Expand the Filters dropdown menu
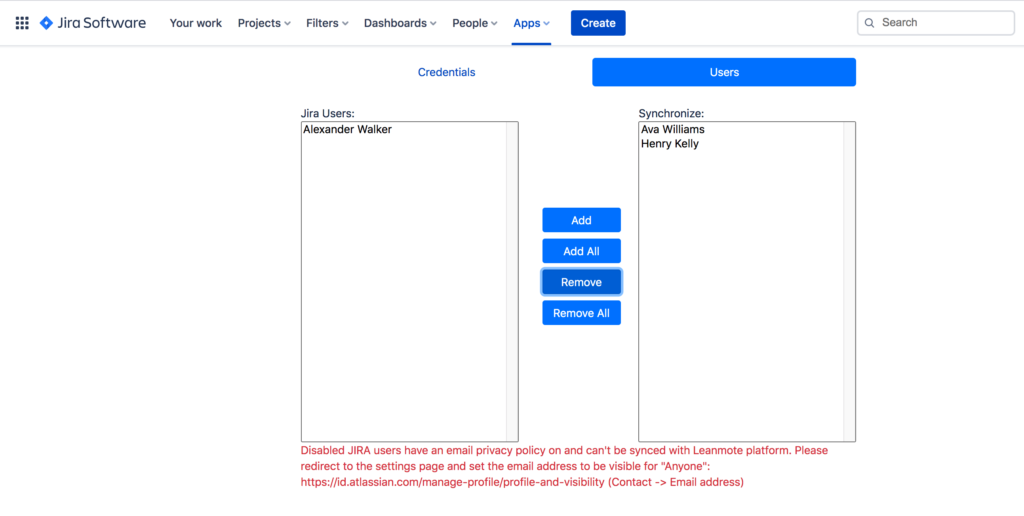Viewport: 1024px width, 516px height. (327, 23)
